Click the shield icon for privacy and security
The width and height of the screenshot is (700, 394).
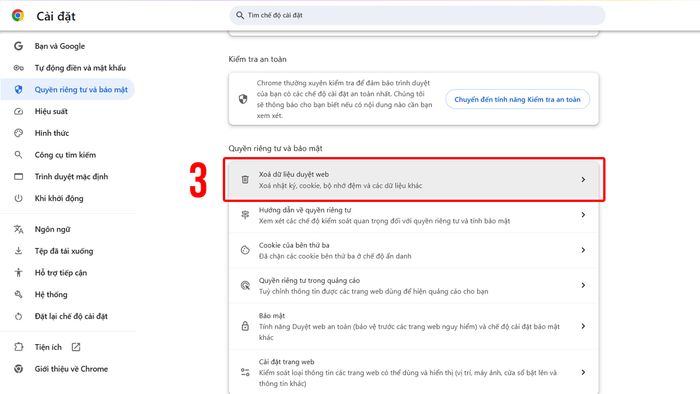18,90
